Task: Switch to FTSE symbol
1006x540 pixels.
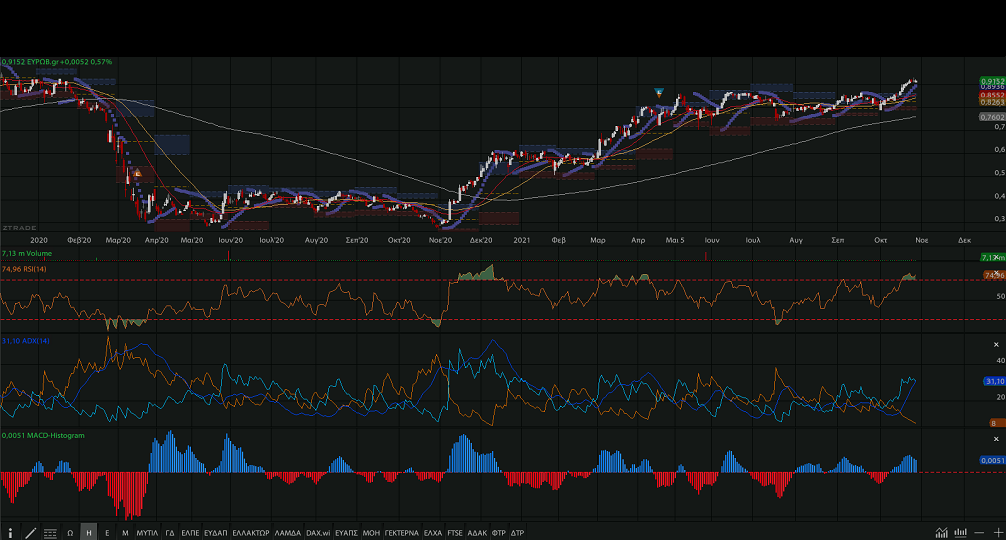Action: 455,533
